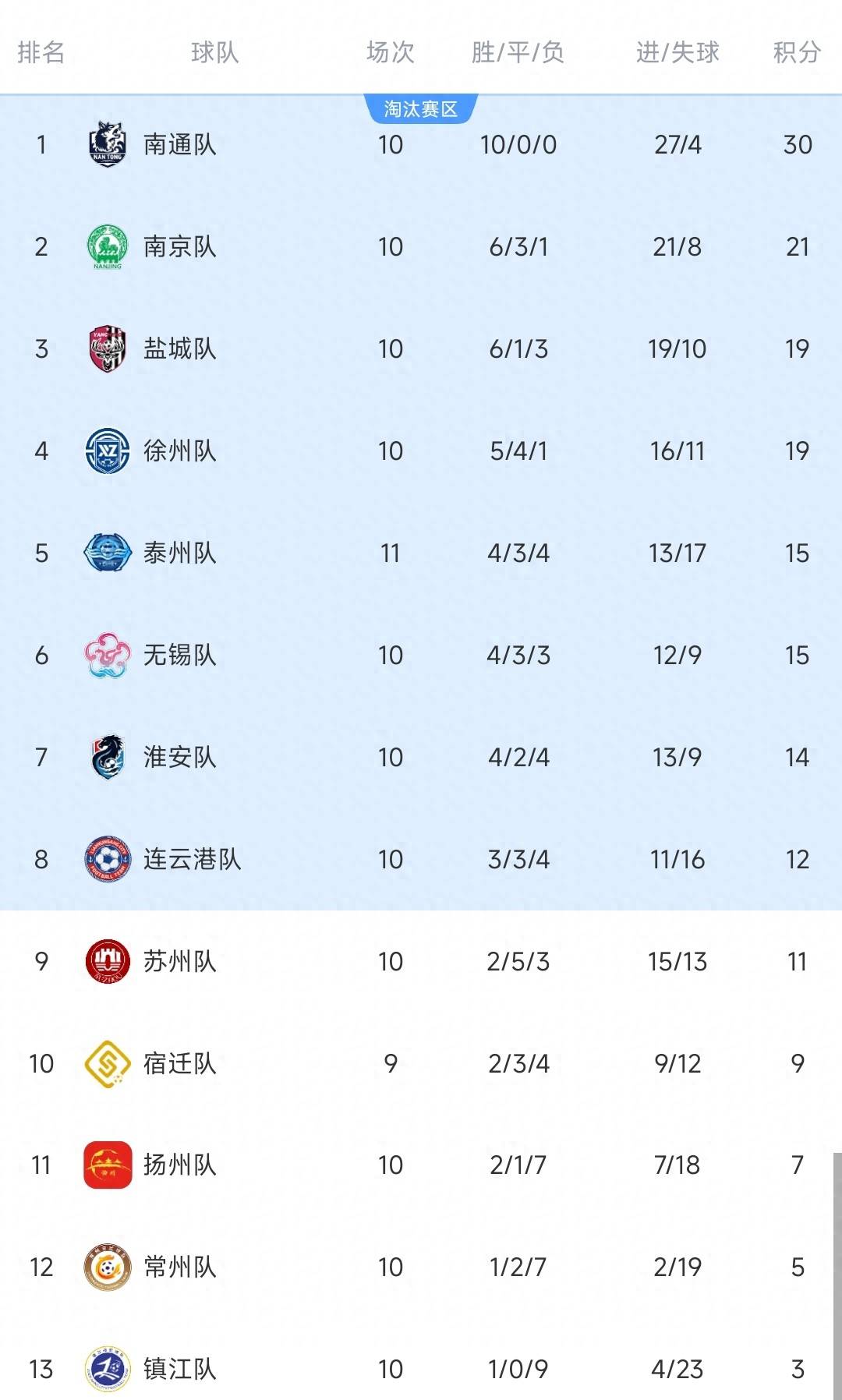Tap the 连云港队 football badge
Viewport: 842px width, 1400px height.
pos(108,859)
